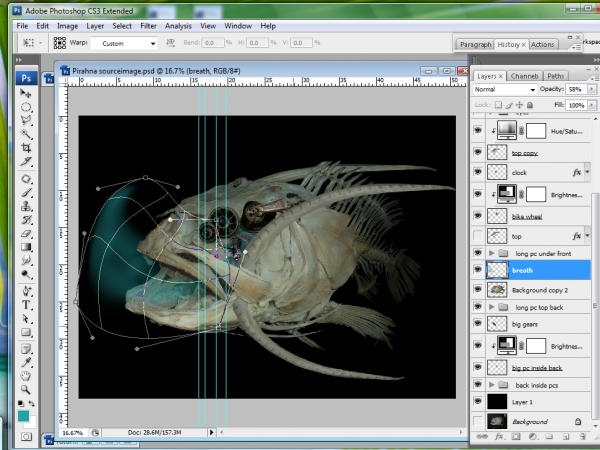
Task: Select the Elliptical Marquee tool
Action: (x=26, y=107)
